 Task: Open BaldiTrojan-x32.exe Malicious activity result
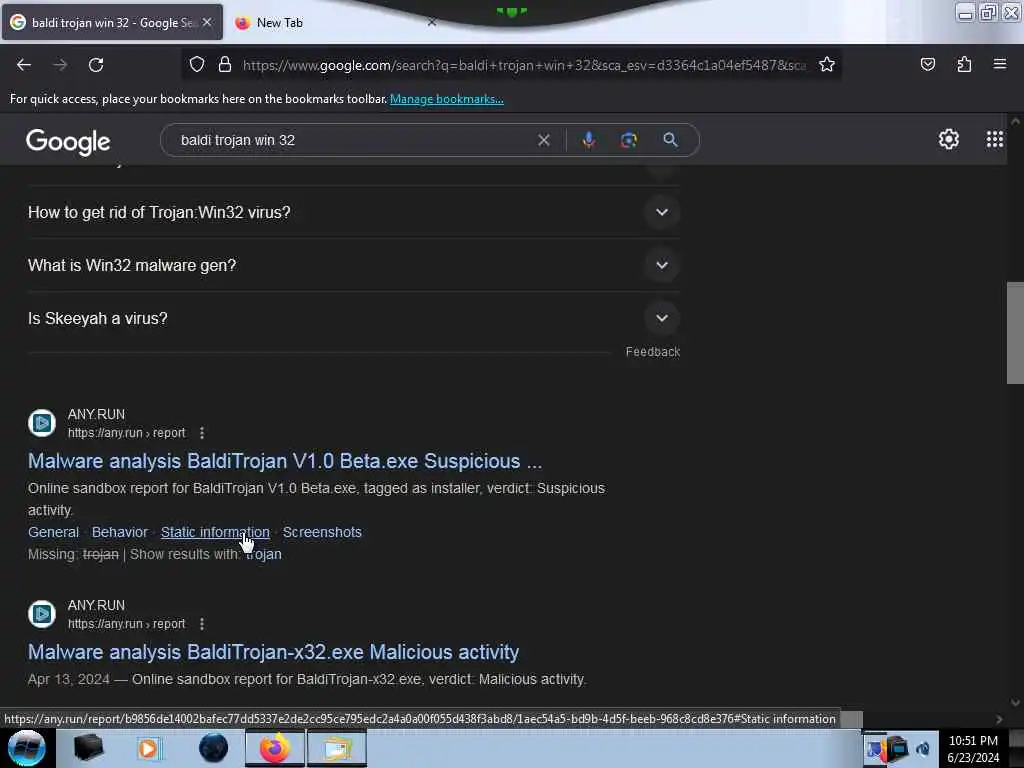(273, 652)
